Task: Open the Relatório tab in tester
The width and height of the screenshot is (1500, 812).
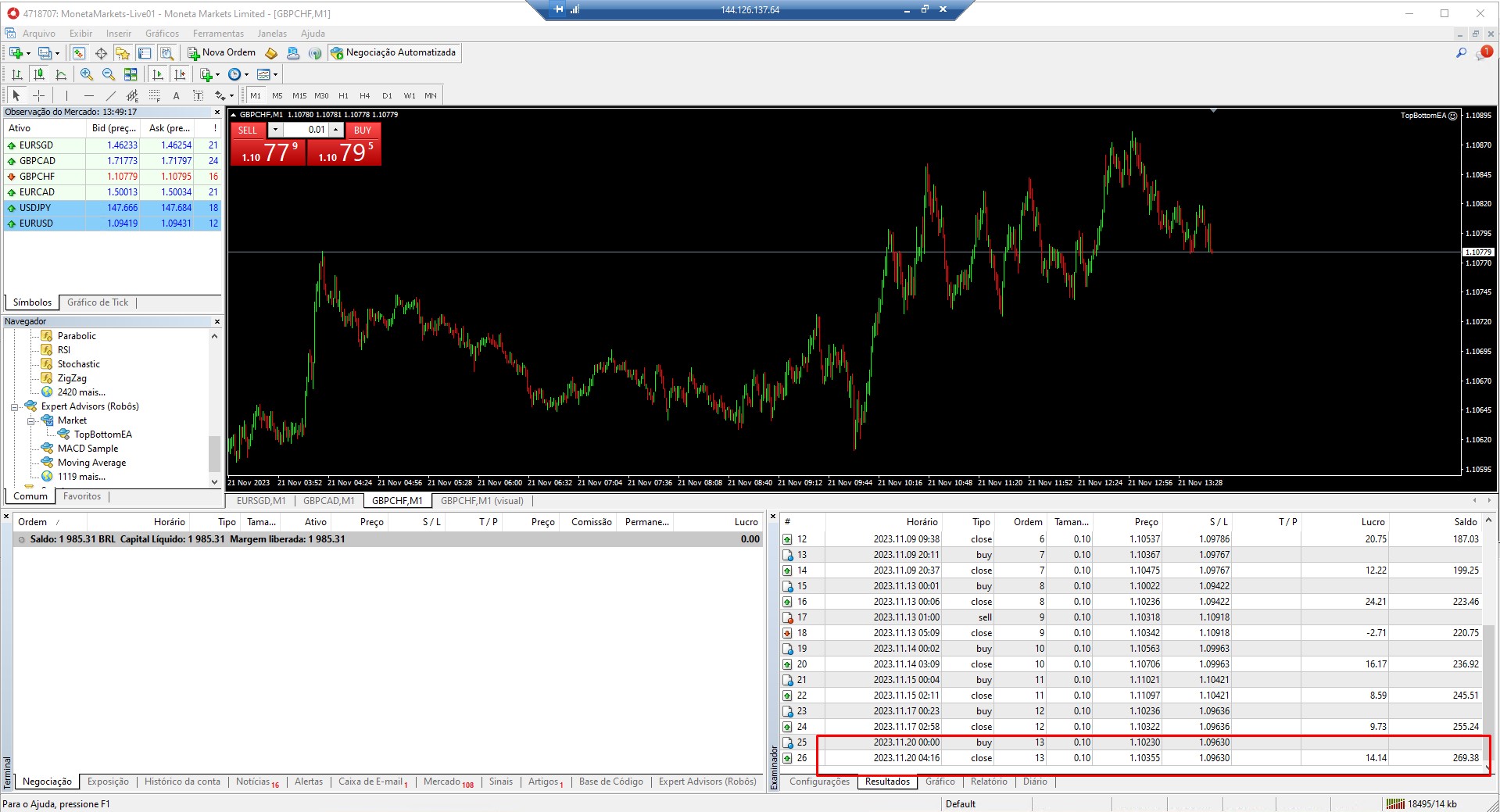Action: click(989, 782)
